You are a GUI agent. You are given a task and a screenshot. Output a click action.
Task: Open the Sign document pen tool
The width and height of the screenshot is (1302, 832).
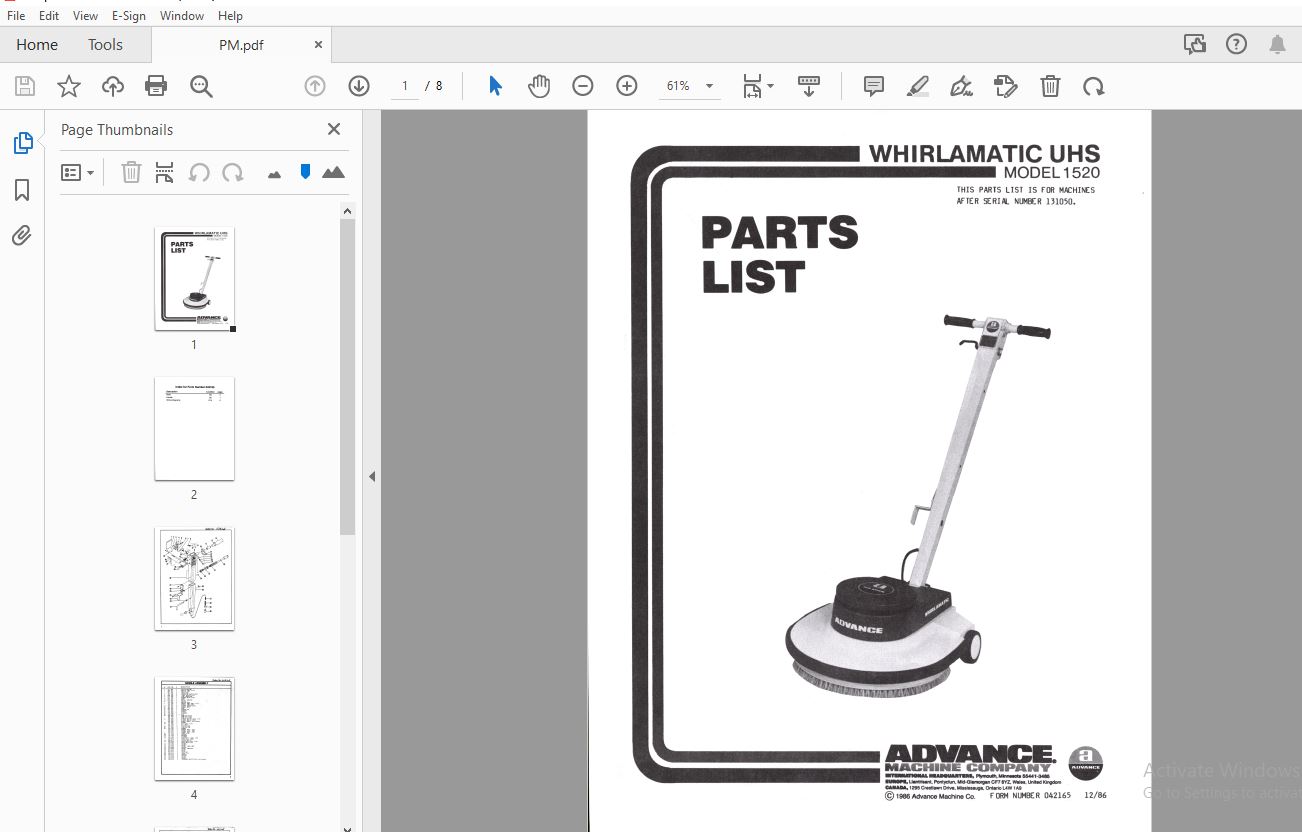point(962,86)
